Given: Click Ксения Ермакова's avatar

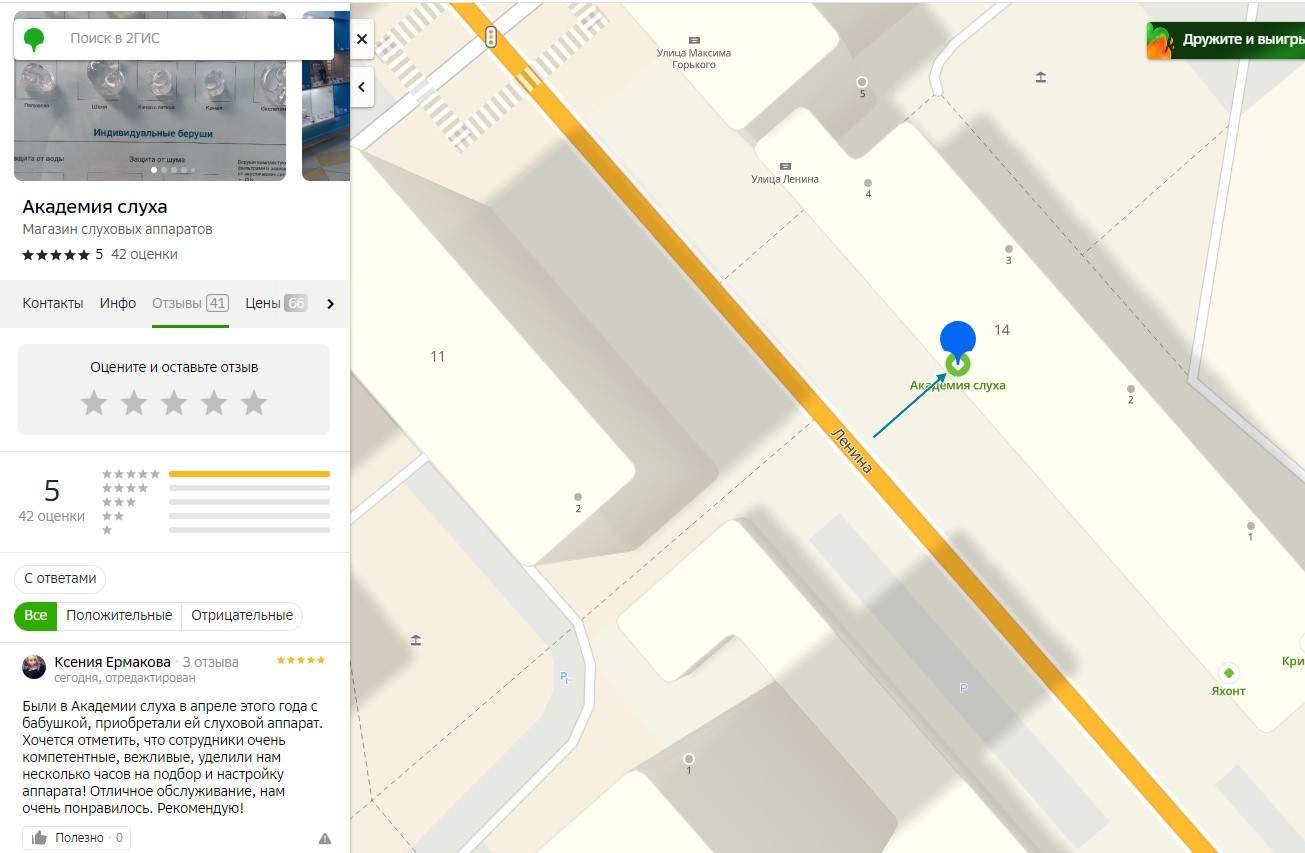Looking at the screenshot, I should pos(34,667).
